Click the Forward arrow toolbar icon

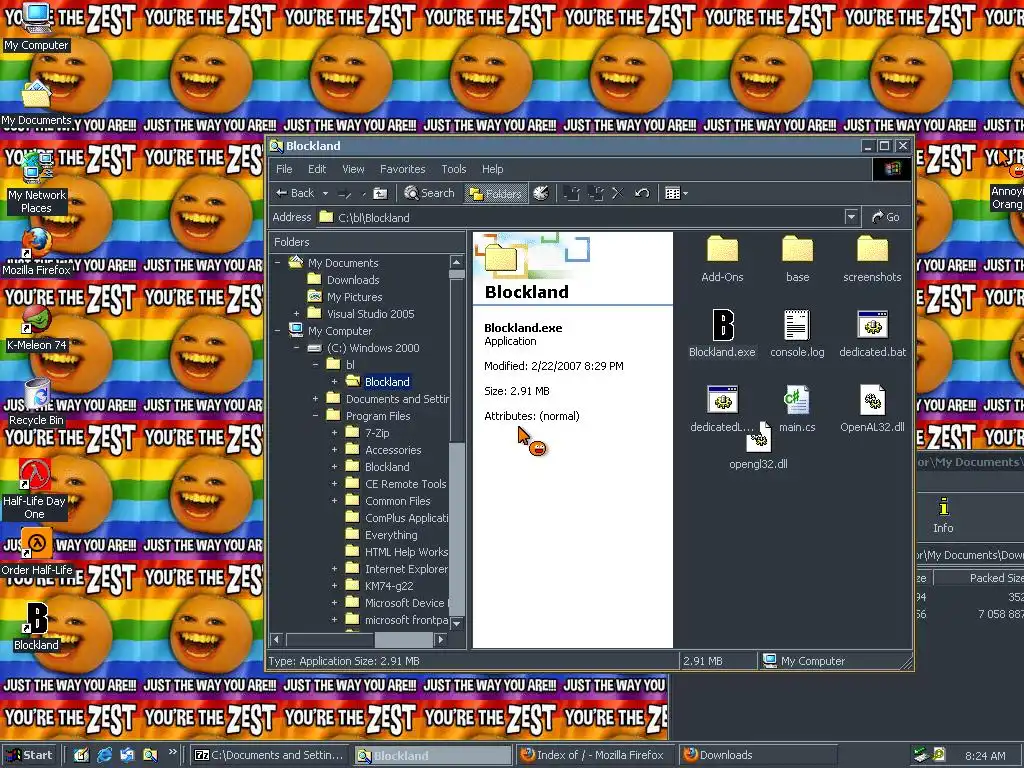pyautogui.click(x=345, y=193)
